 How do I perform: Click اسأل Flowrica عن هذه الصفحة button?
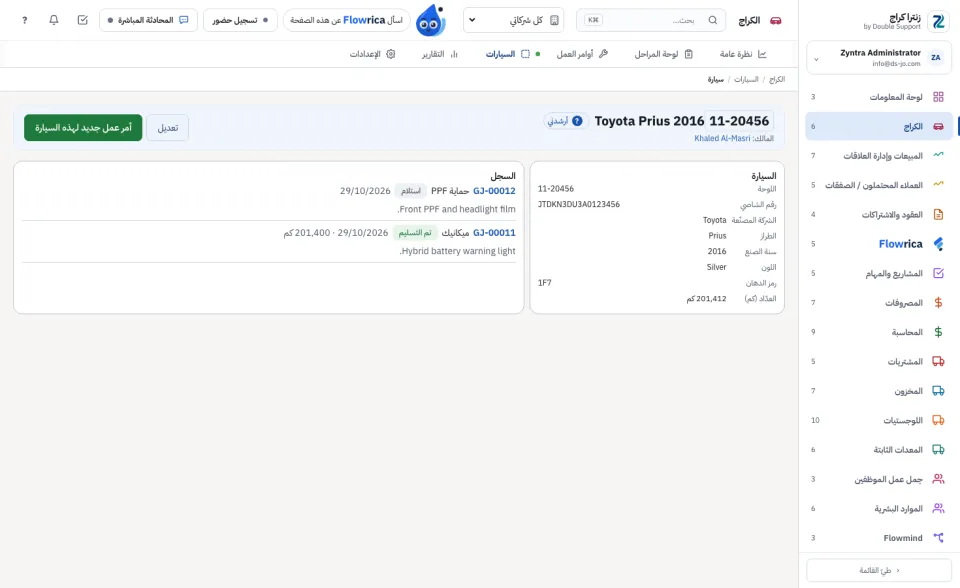[x=347, y=20]
